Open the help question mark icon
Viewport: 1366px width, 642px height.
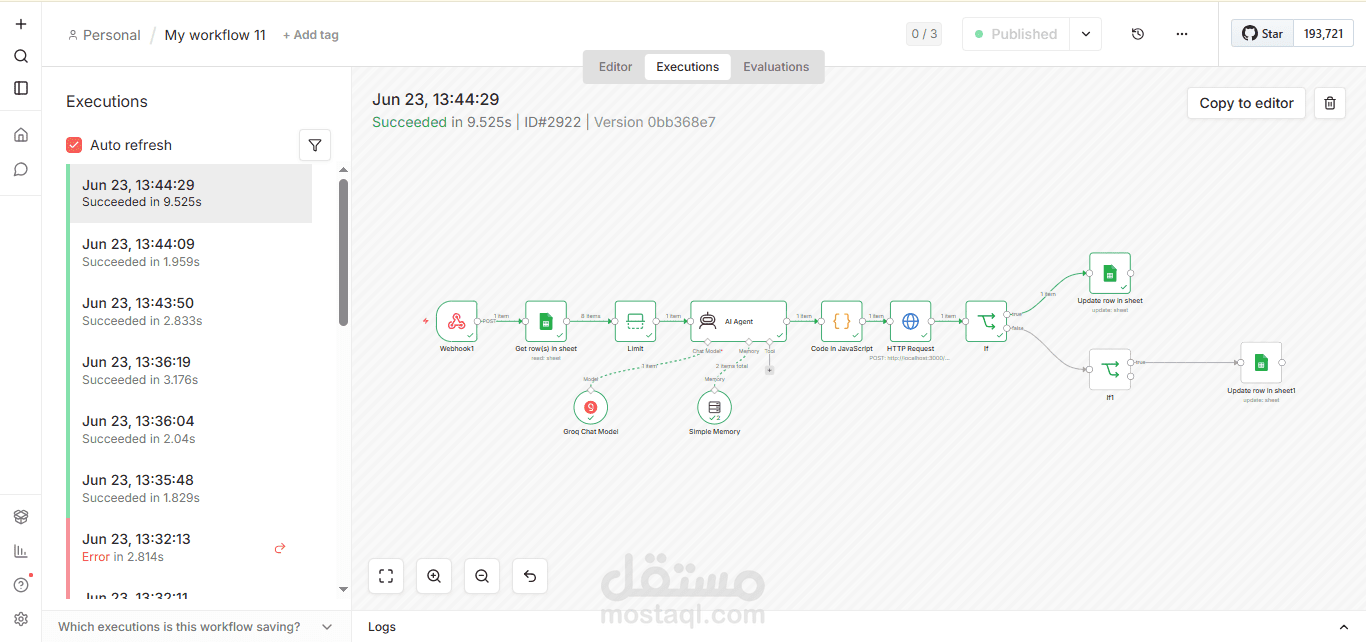pos(21,585)
